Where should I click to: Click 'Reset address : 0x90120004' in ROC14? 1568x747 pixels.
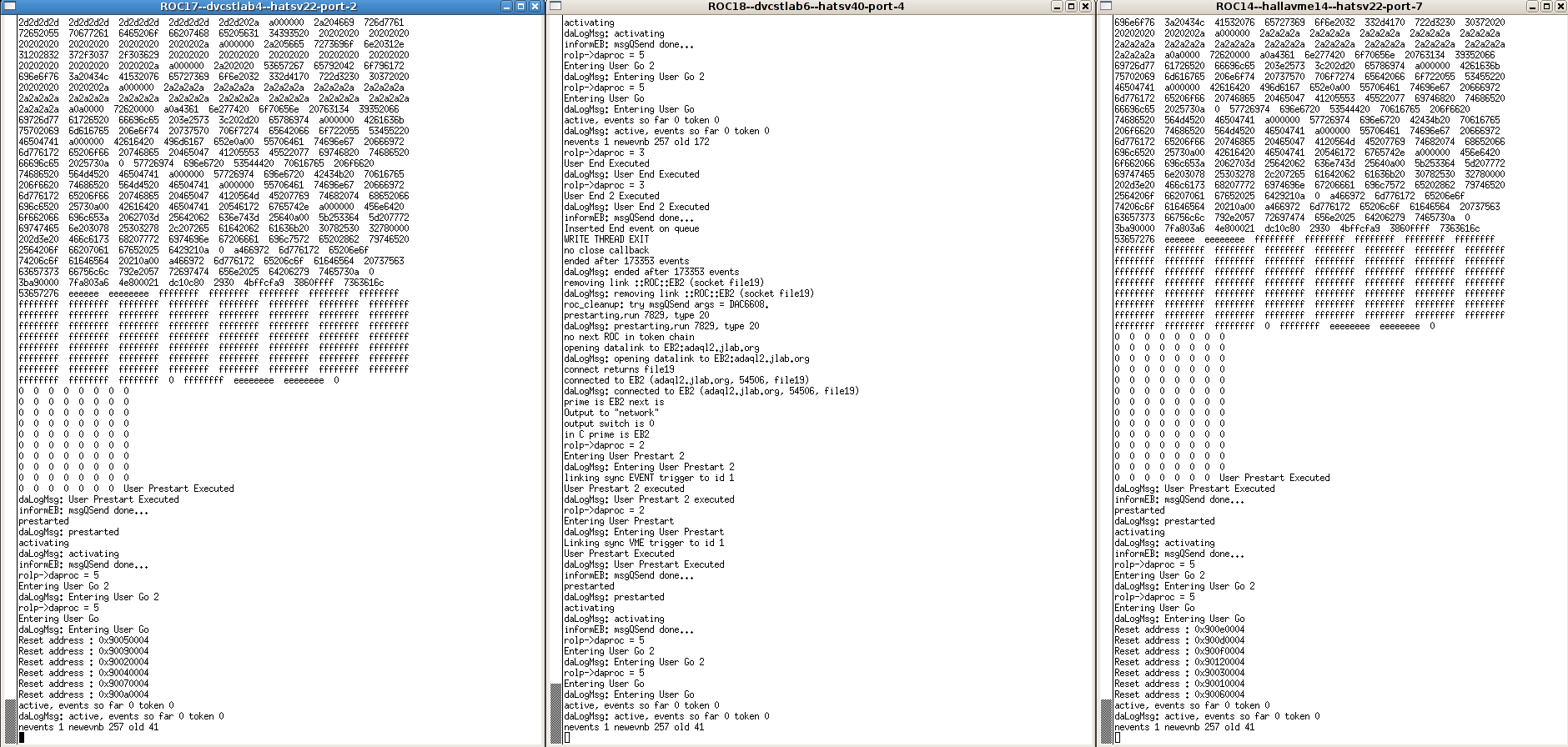tap(1179, 662)
